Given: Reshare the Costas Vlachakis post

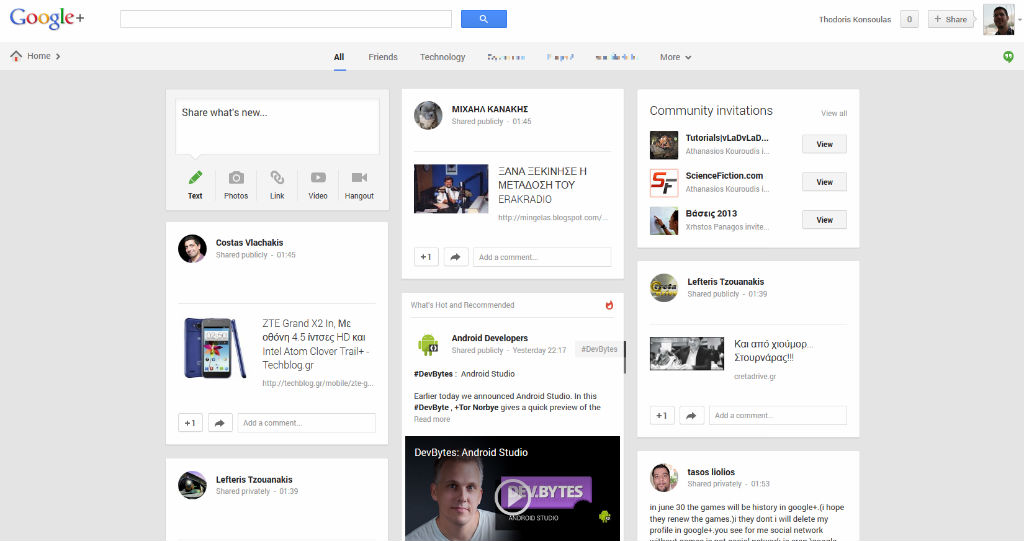Looking at the screenshot, I should [x=220, y=423].
